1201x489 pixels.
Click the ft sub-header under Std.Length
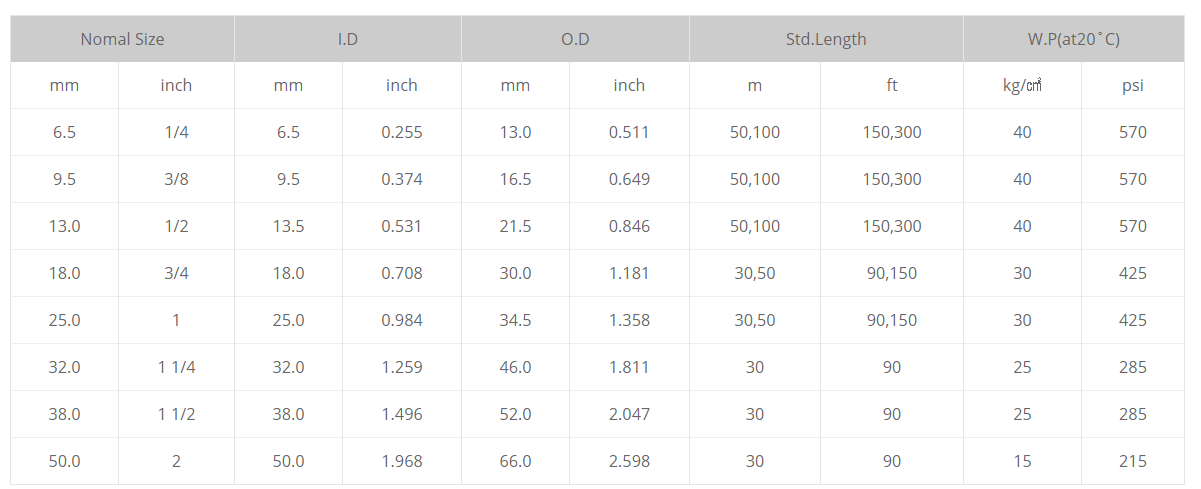(892, 86)
